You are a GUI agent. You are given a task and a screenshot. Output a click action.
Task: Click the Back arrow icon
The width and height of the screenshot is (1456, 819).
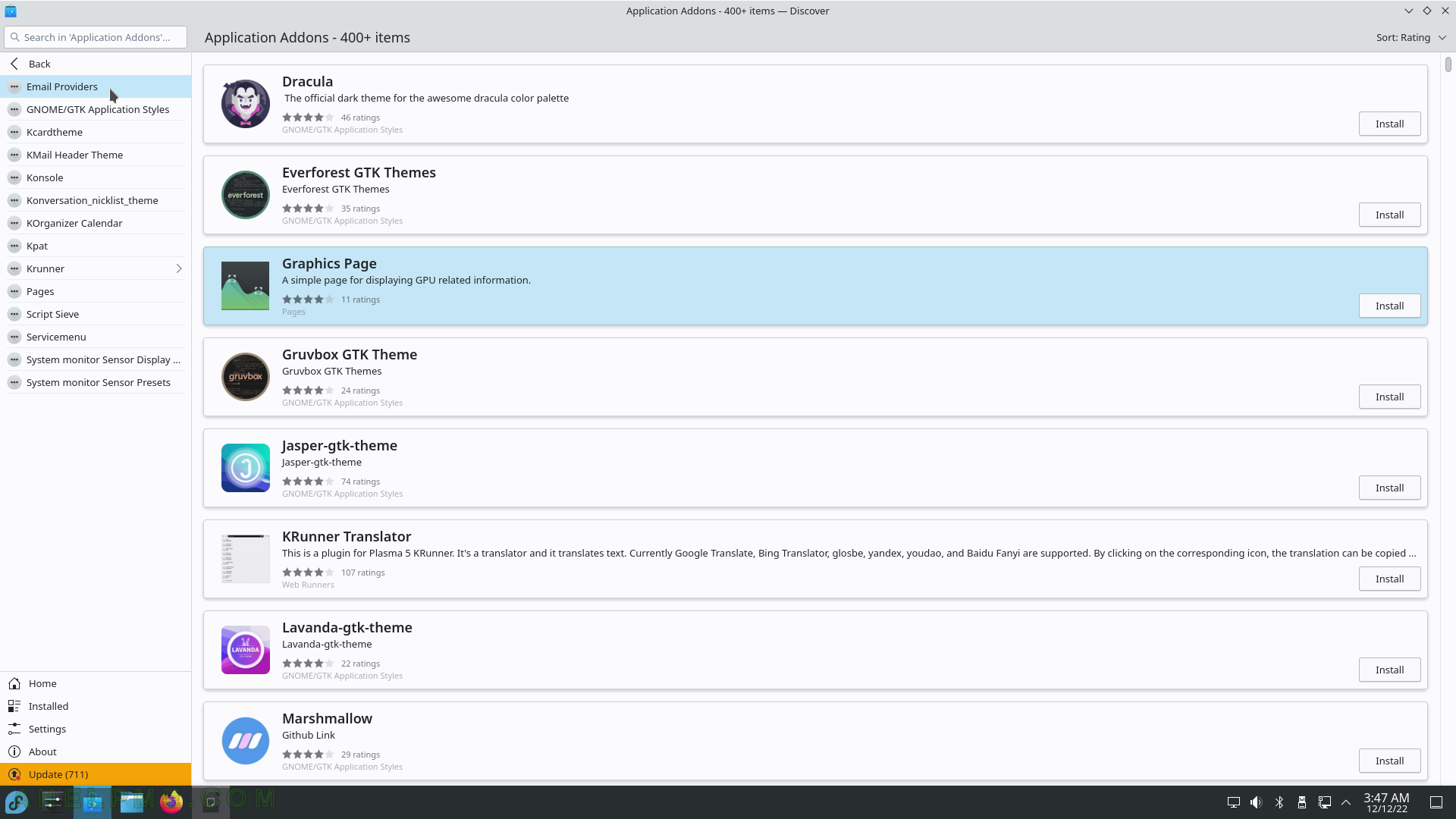(14, 64)
